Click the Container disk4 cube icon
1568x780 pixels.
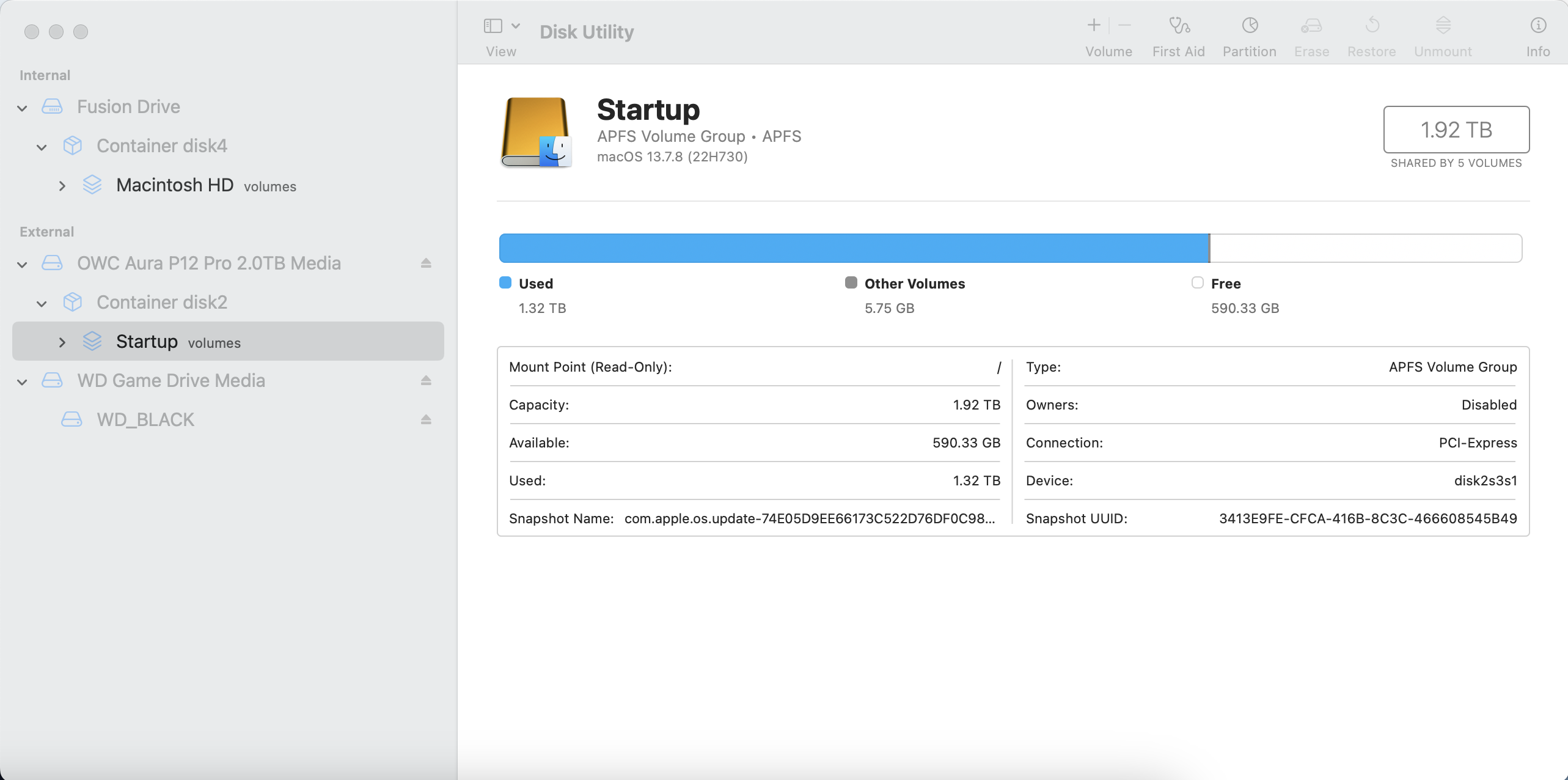point(72,145)
